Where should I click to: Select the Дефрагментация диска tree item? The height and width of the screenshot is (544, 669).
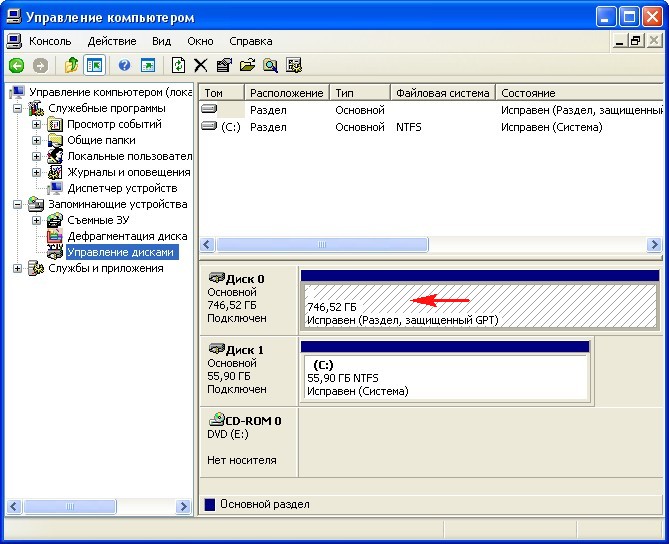click(127, 236)
